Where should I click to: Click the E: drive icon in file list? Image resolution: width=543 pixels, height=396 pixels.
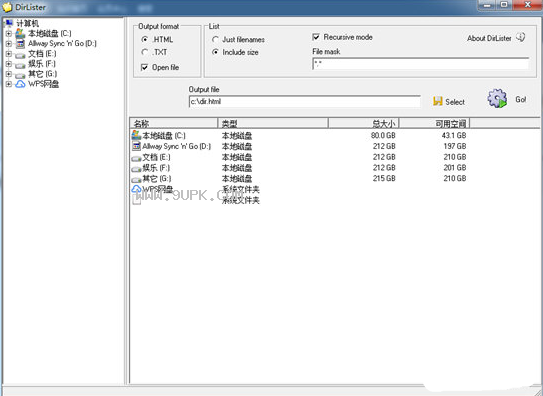136,158
